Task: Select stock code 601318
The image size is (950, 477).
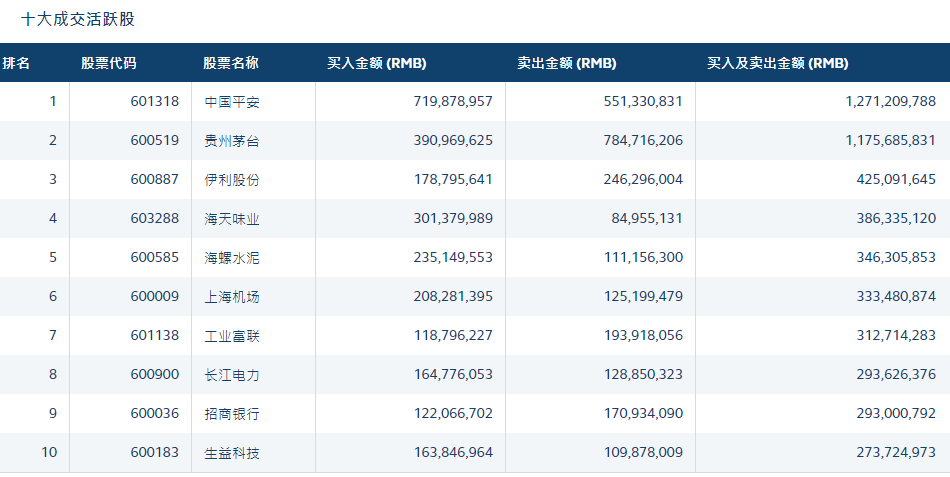Action: (154, 101)
